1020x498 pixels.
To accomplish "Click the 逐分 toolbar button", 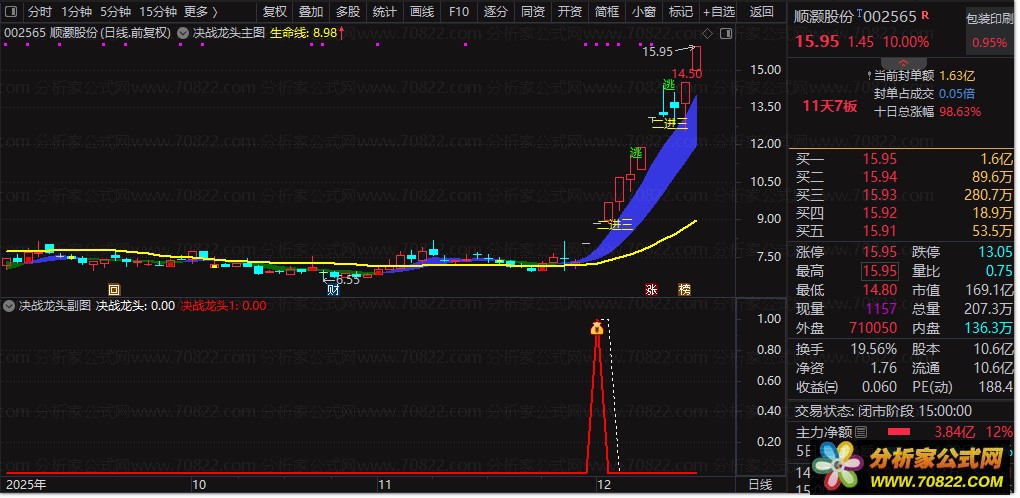I will tap(496, 12).
